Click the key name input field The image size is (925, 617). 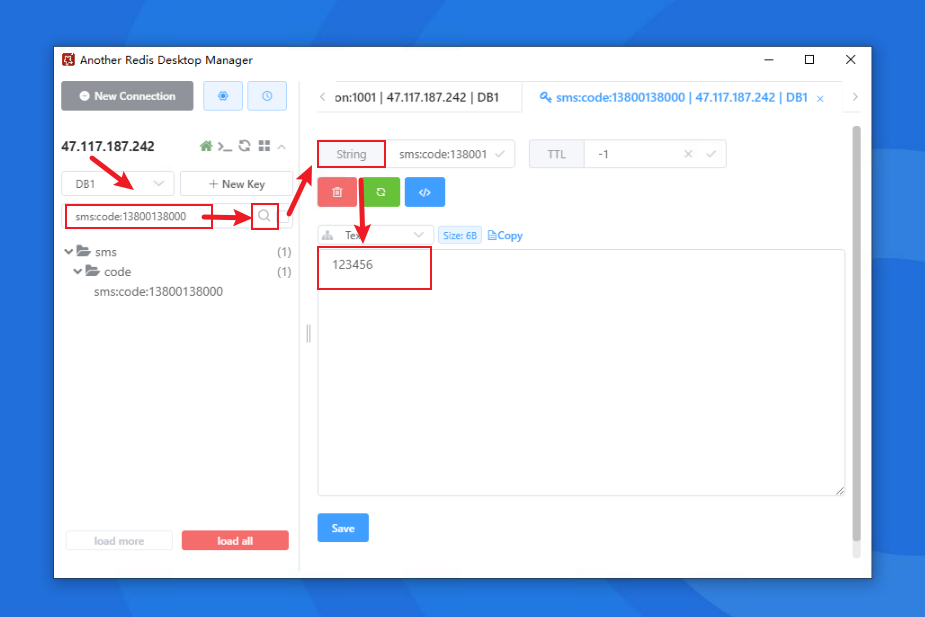coord(442,155)
